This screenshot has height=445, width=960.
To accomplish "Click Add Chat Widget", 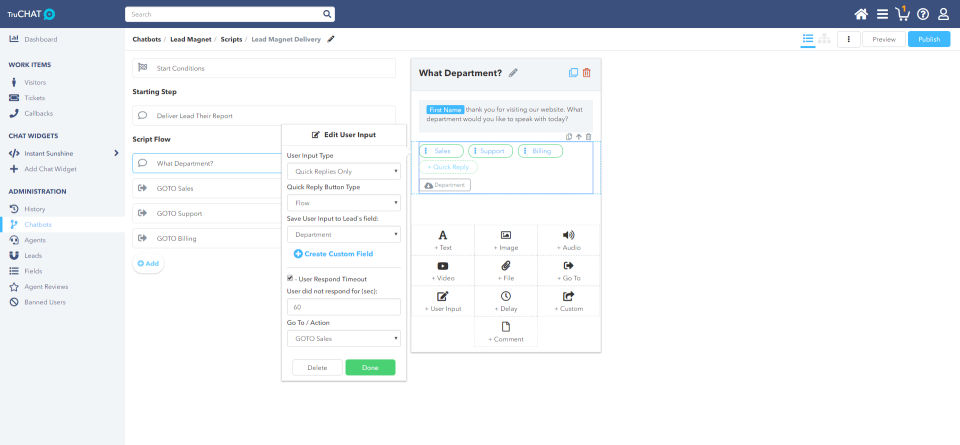I will (50, 169).
